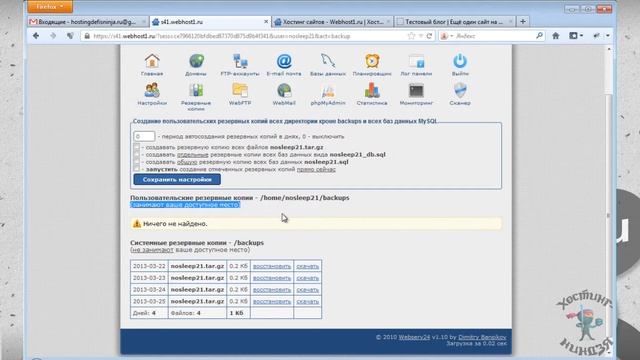Click the Выйти logout power icon
This screenshot has width=640, height=360.
pyautogui.click(x=460, y=61)
